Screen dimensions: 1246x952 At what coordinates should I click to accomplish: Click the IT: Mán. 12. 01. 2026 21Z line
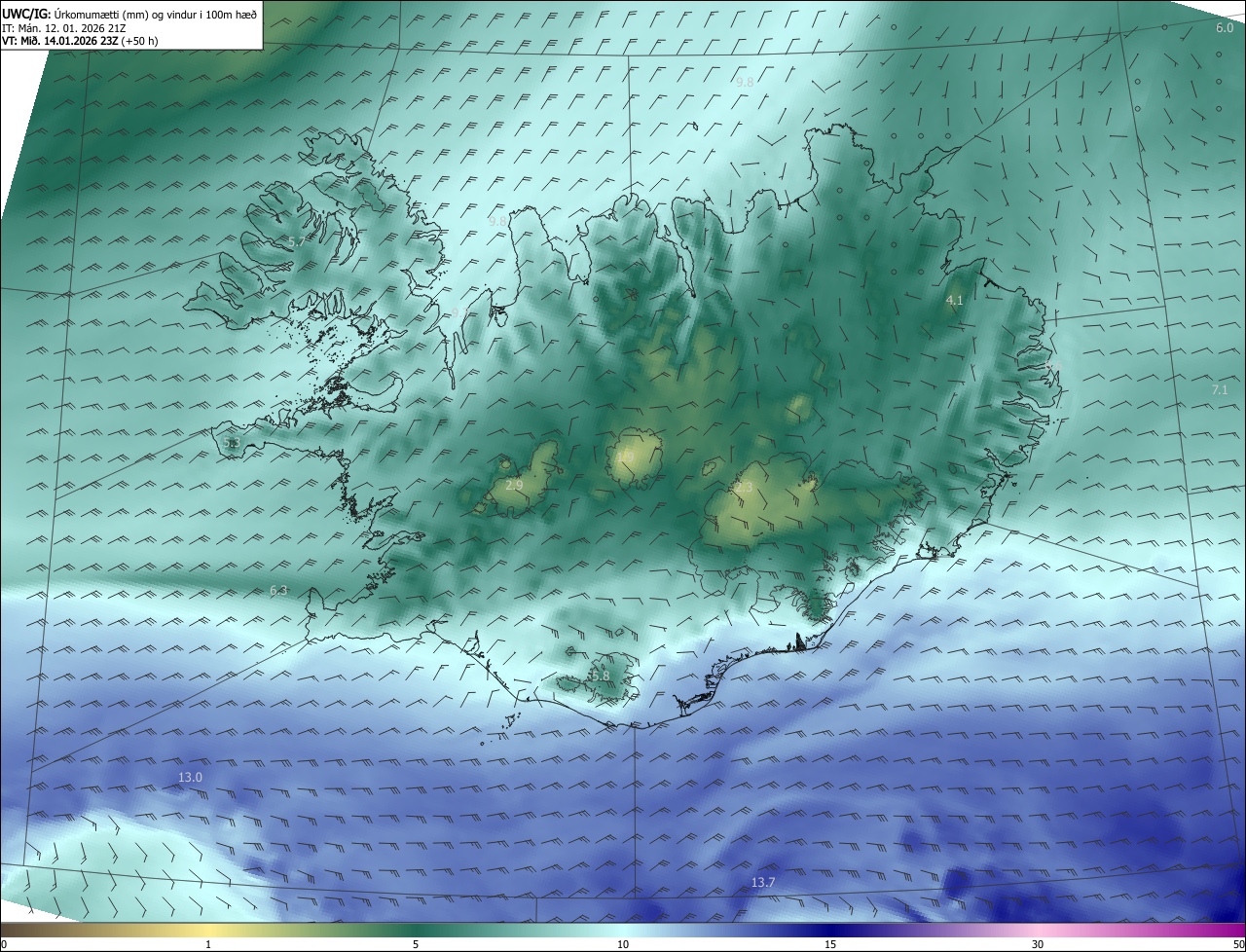[x=63, y=28]
